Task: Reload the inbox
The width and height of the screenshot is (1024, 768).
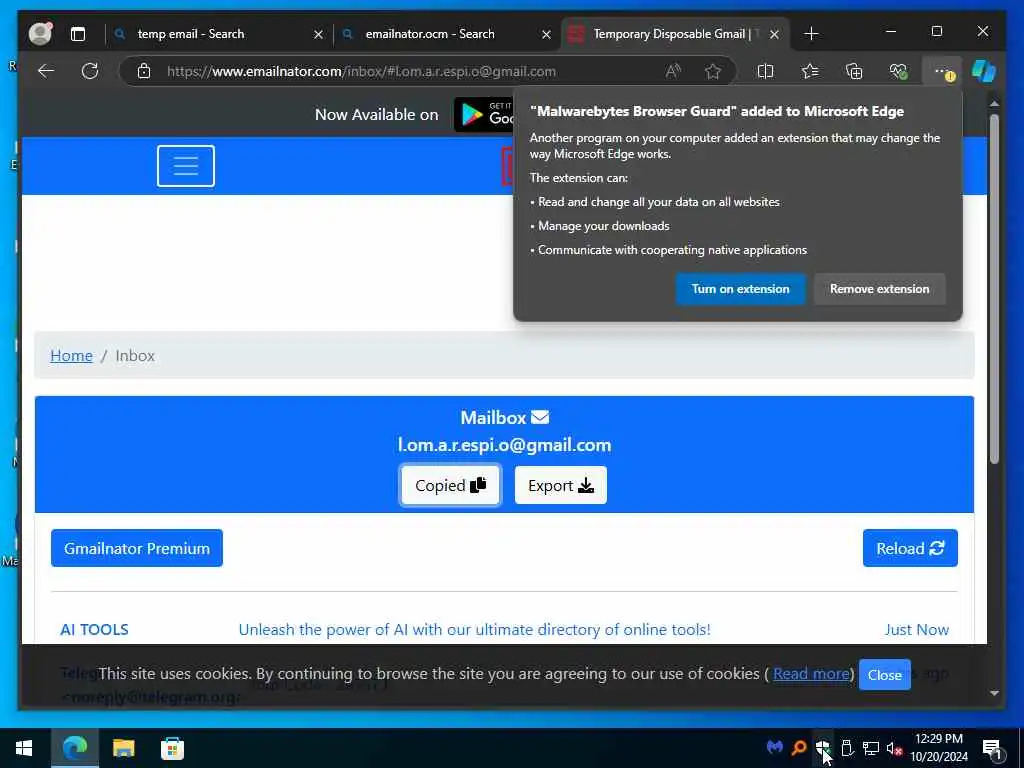Action: click(910, 548)
